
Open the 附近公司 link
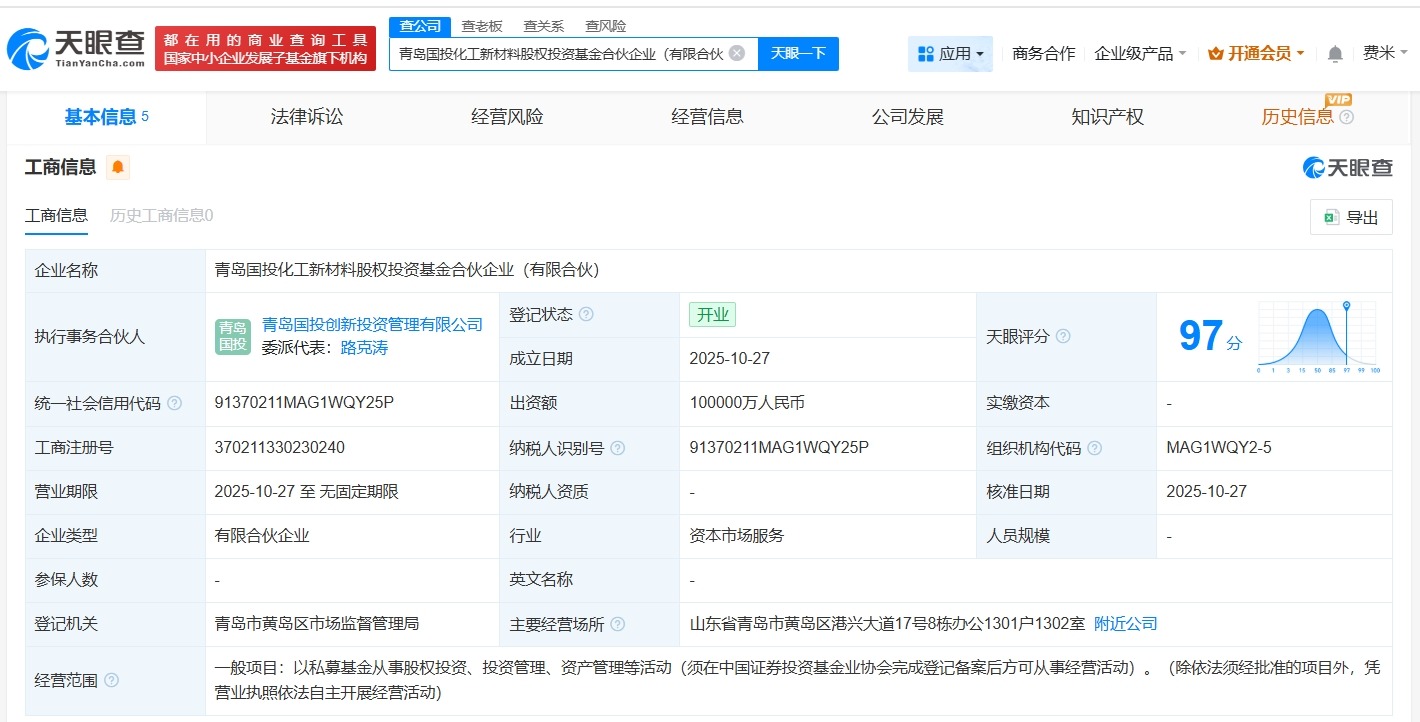coord(1127,623)
